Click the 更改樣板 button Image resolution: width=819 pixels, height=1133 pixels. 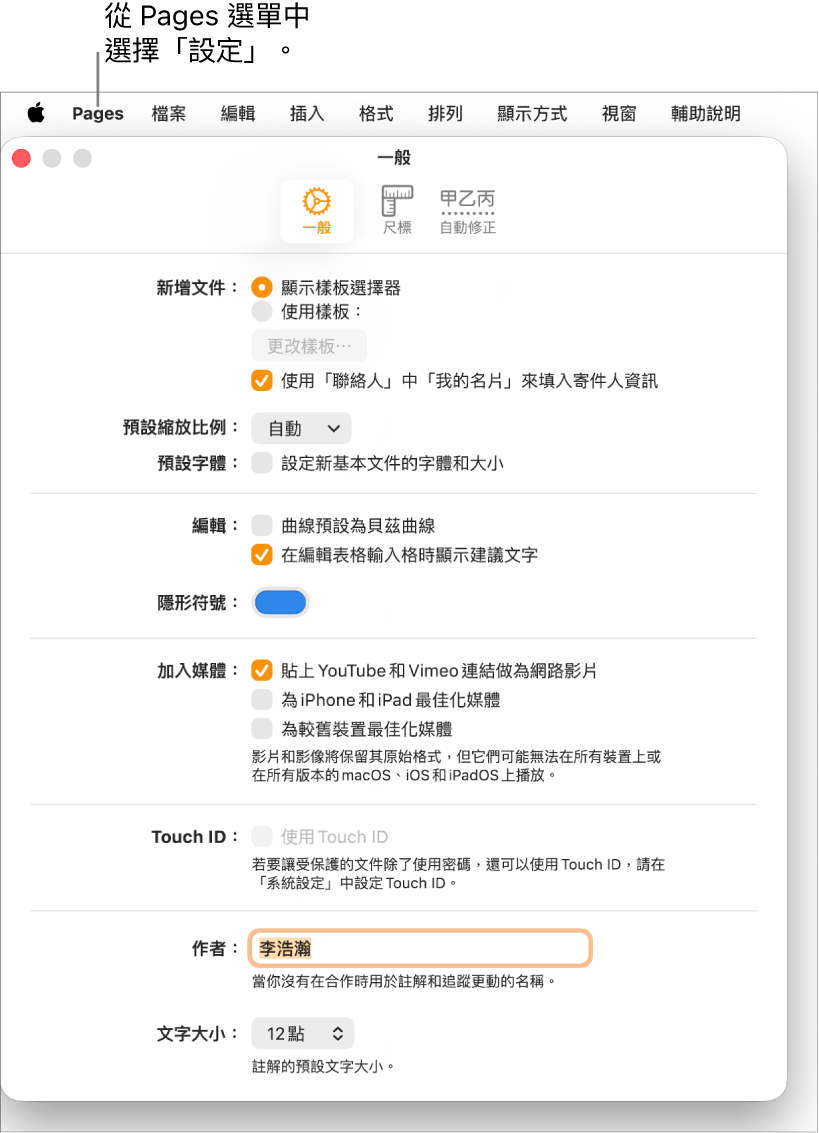click(x=308, y=346)
